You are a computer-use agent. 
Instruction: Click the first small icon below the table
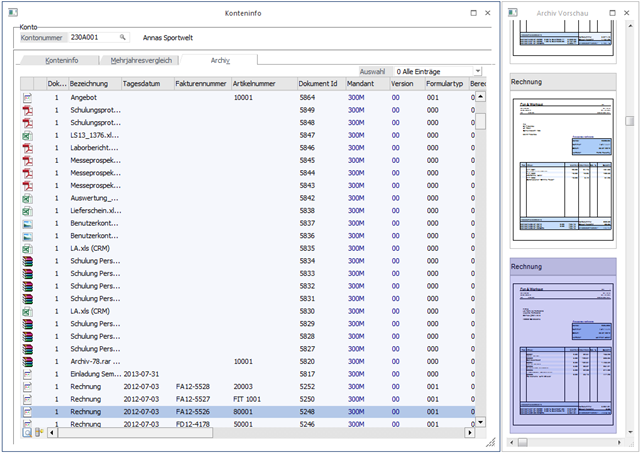[27, 433]
